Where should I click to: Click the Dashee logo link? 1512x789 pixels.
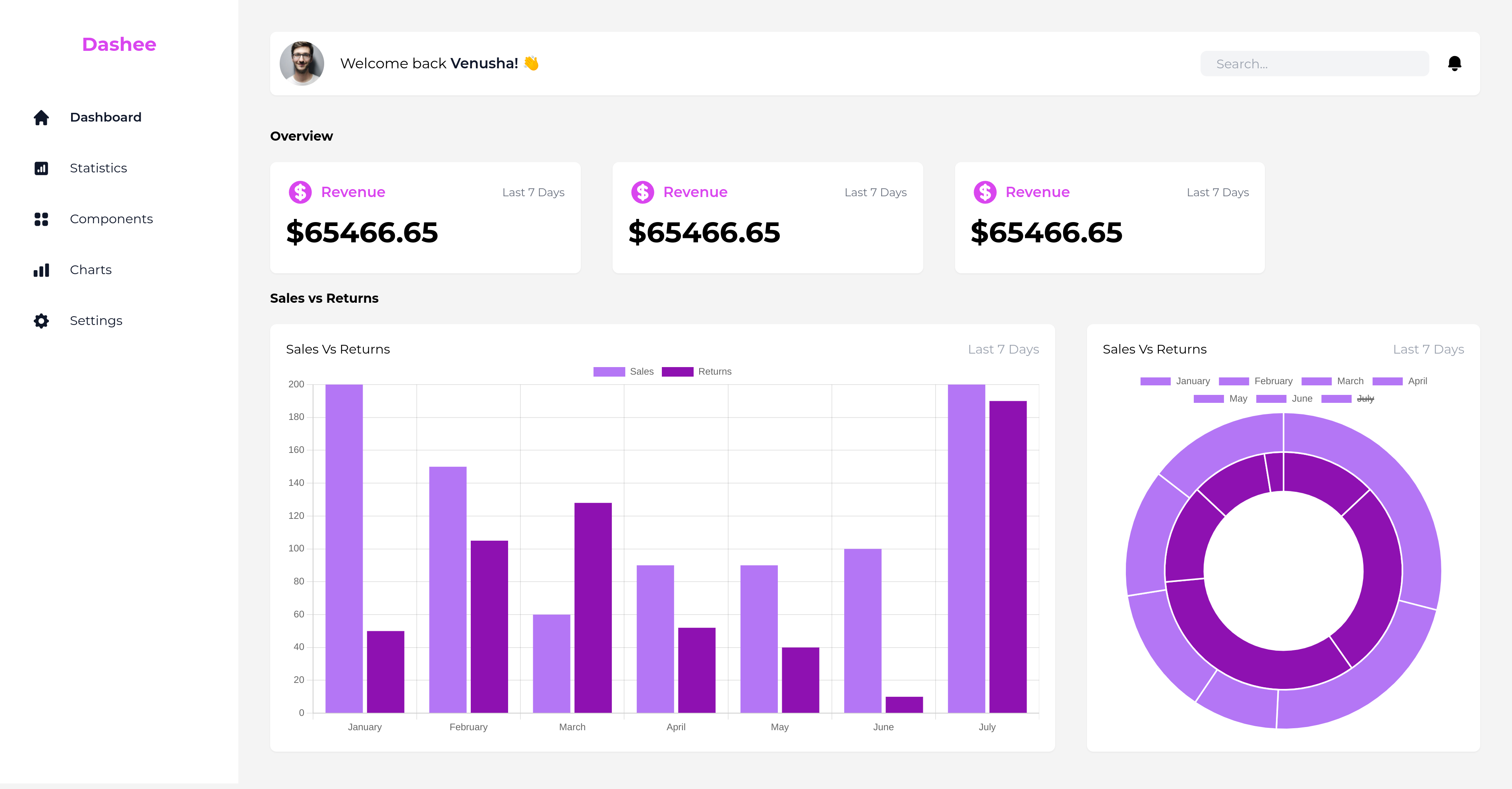[x=119, y=44]
